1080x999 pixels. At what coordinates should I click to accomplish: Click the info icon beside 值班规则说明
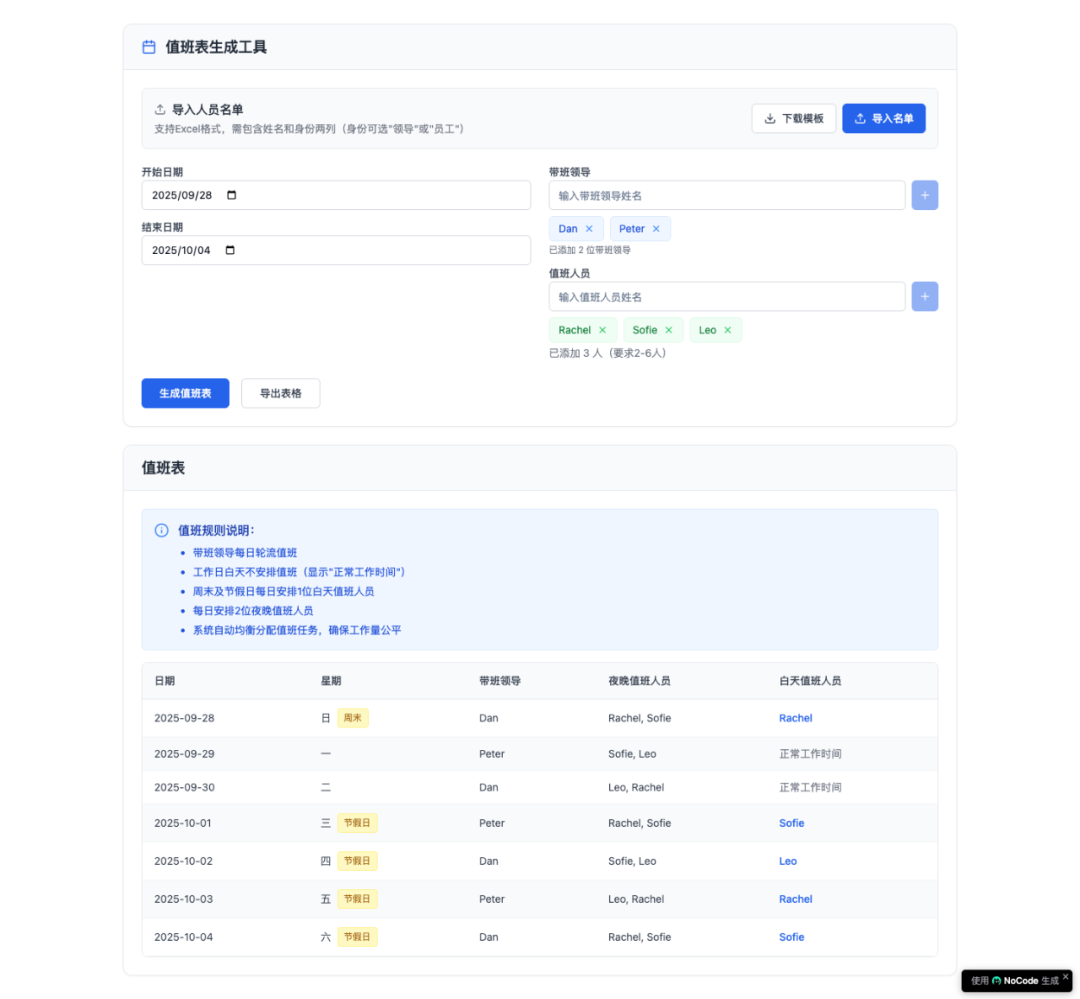coord(161,531)
